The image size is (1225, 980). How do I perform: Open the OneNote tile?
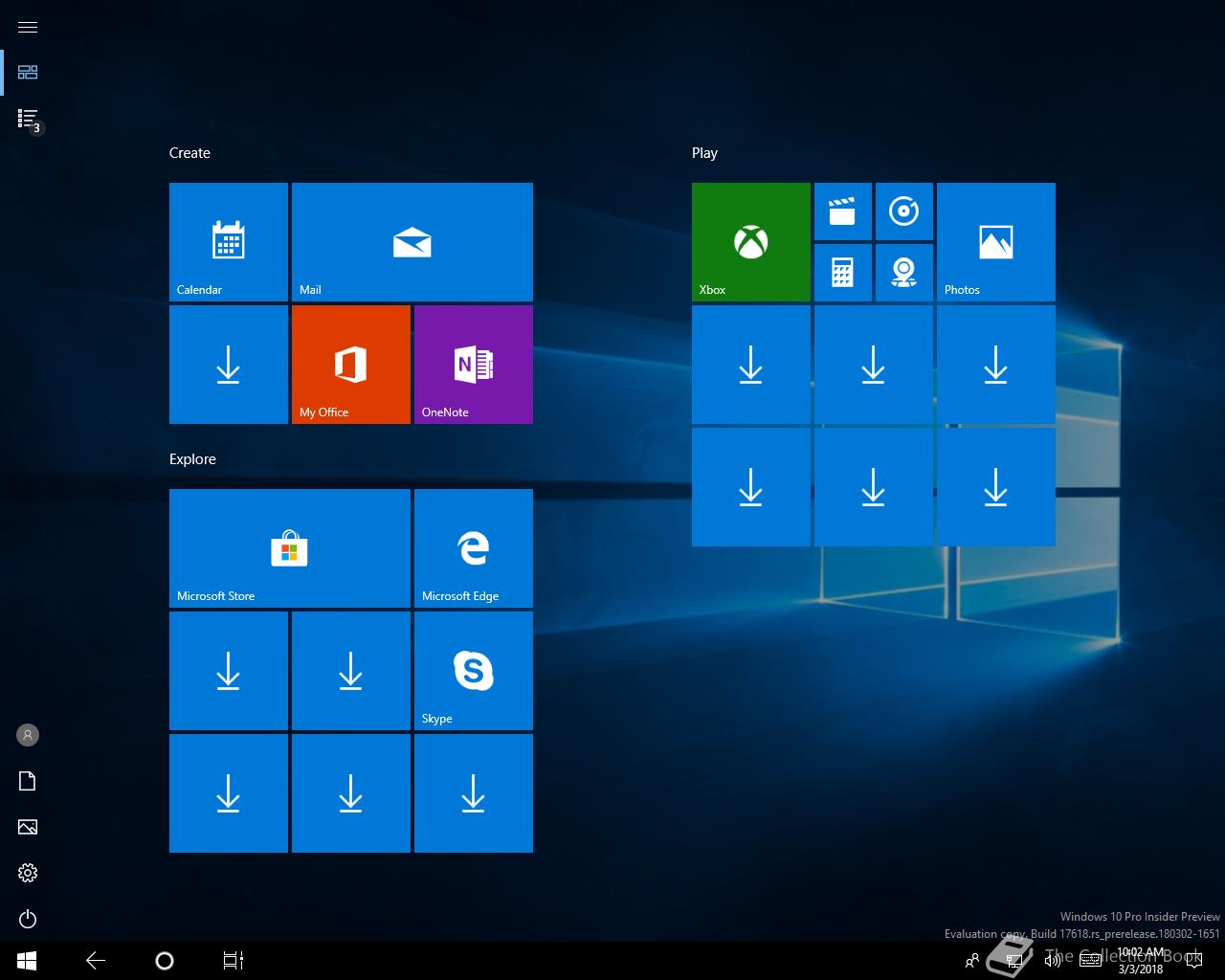click(x=474, y=365)
